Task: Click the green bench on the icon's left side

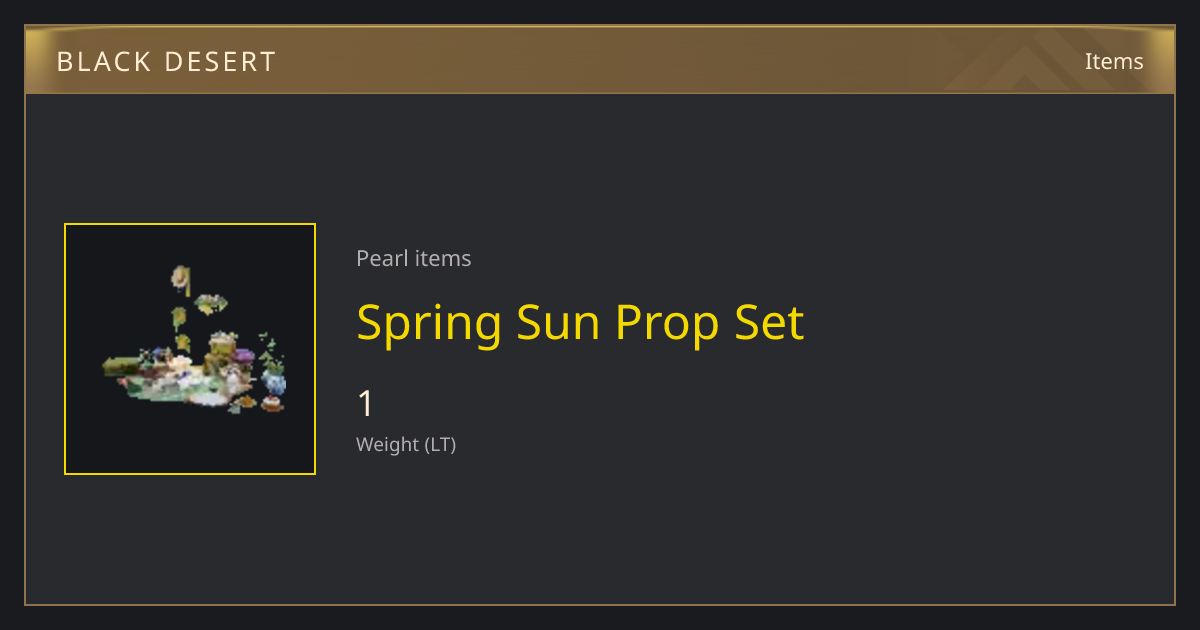Action: pos(123,366)
